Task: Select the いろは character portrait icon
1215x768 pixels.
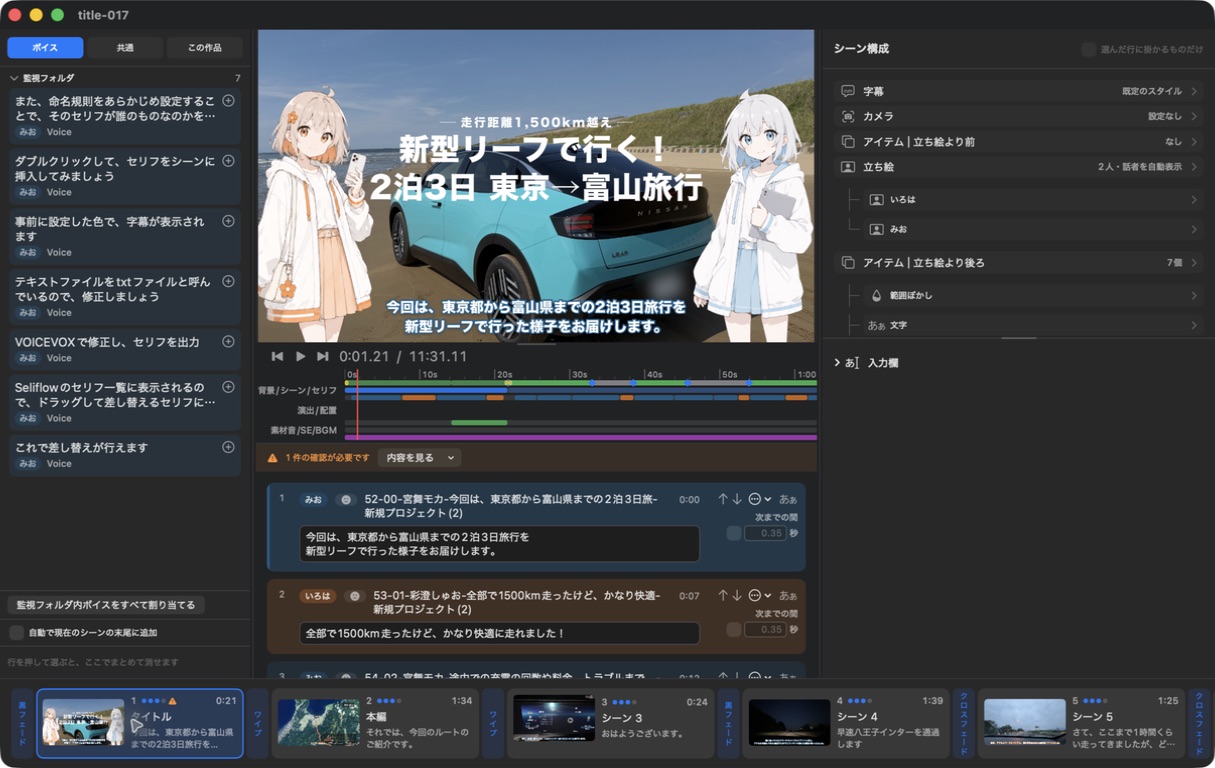Action: [x=877, y=200]
